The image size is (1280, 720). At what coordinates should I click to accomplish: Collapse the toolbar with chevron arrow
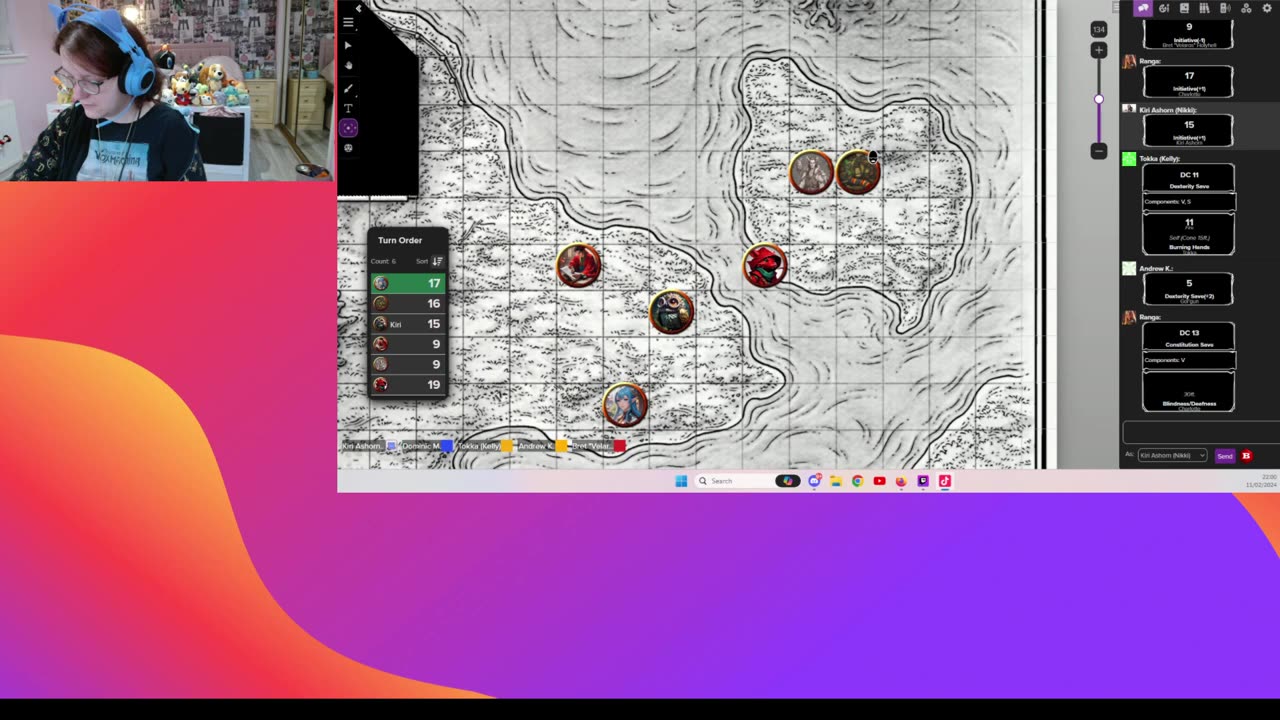358,8
